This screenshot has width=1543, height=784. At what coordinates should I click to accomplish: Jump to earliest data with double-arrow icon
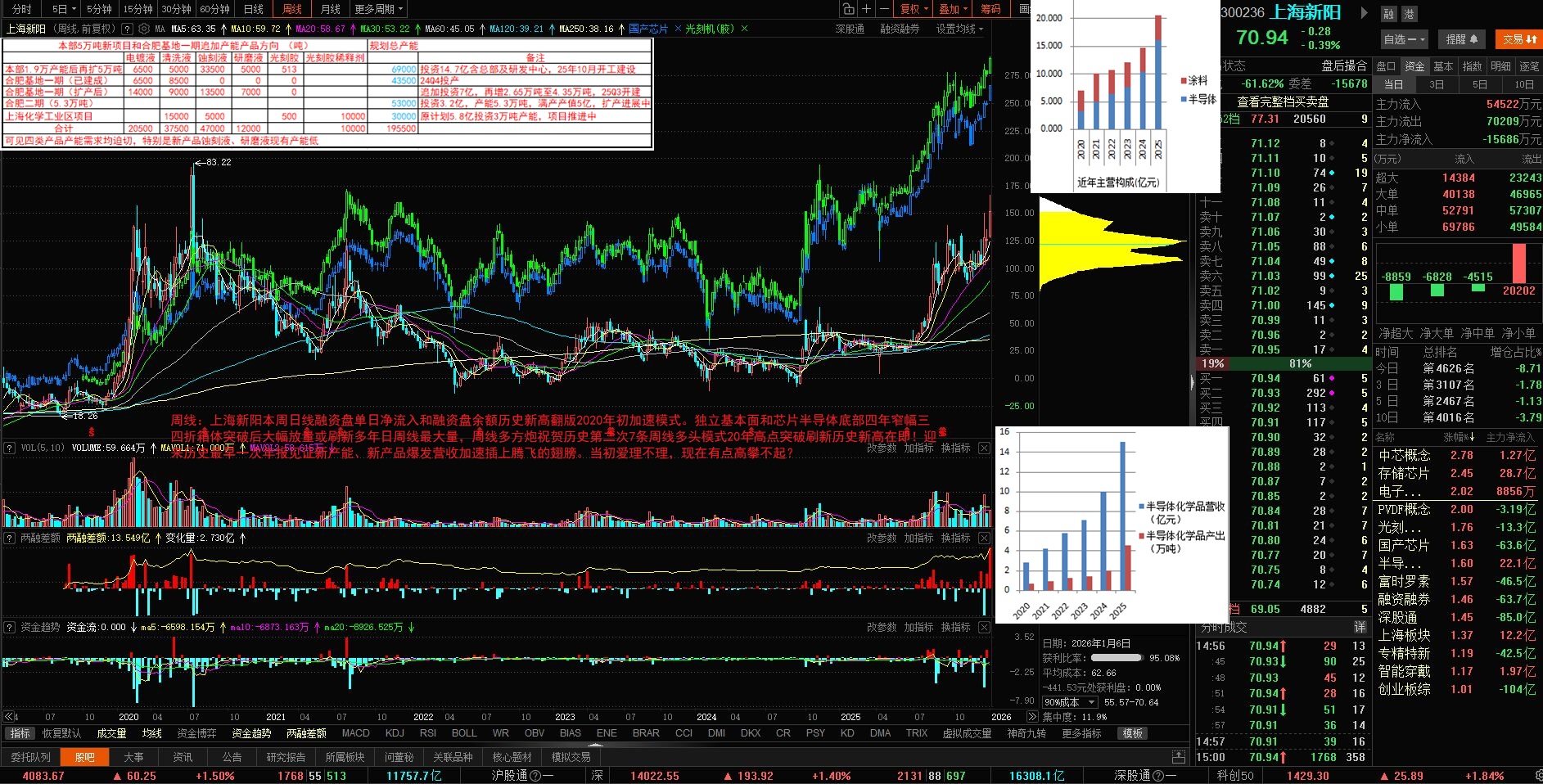coord(9,717)
